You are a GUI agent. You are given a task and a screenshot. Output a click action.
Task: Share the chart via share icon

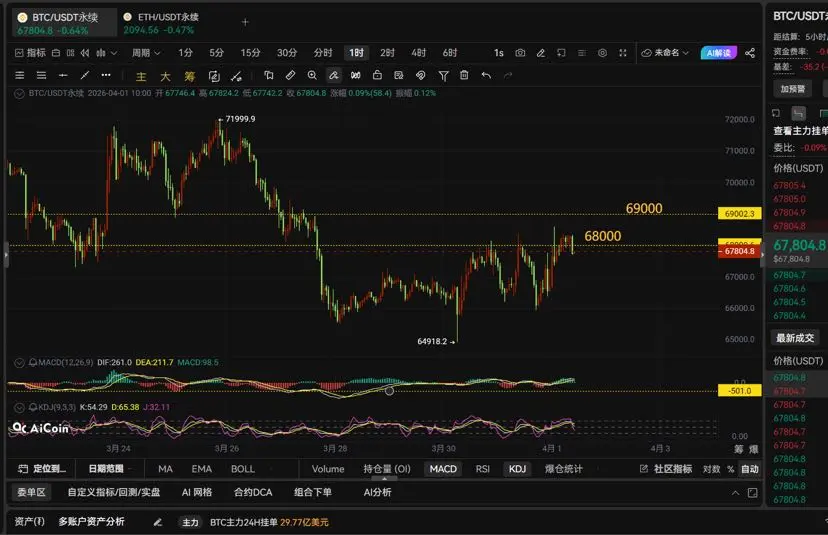[750, 53]
